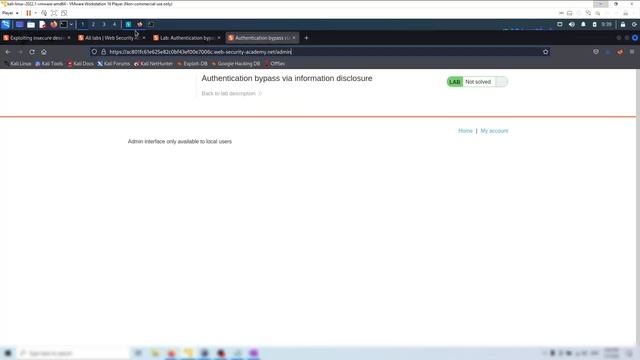Click Admin interface only available message text

pyautogui.click(x=180, y=141)
